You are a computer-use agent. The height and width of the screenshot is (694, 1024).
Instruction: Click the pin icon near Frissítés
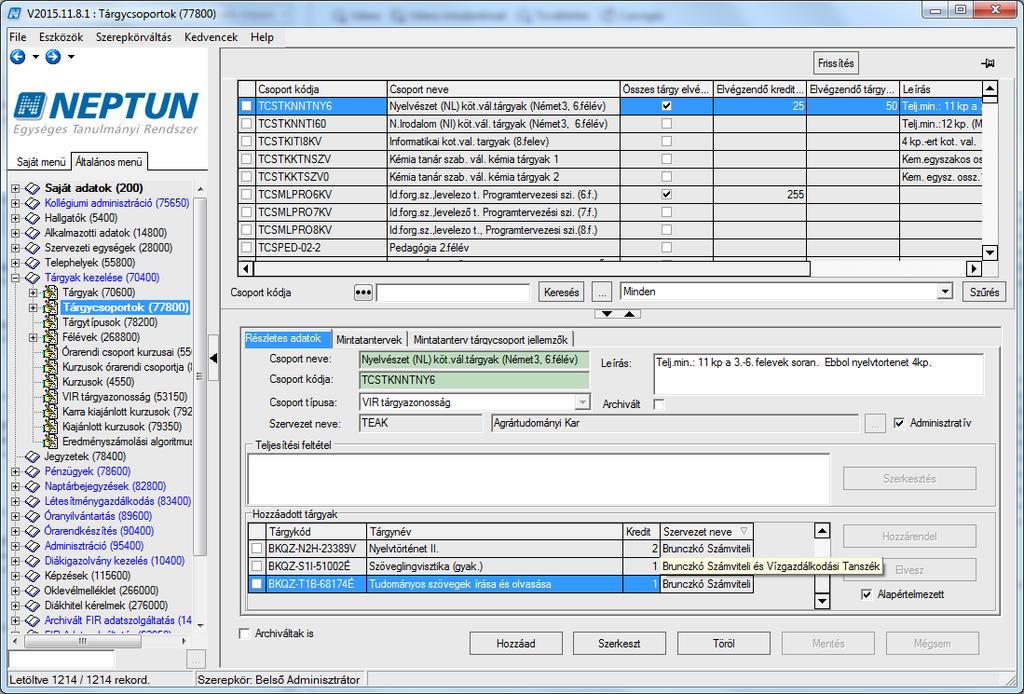(988, 63)
